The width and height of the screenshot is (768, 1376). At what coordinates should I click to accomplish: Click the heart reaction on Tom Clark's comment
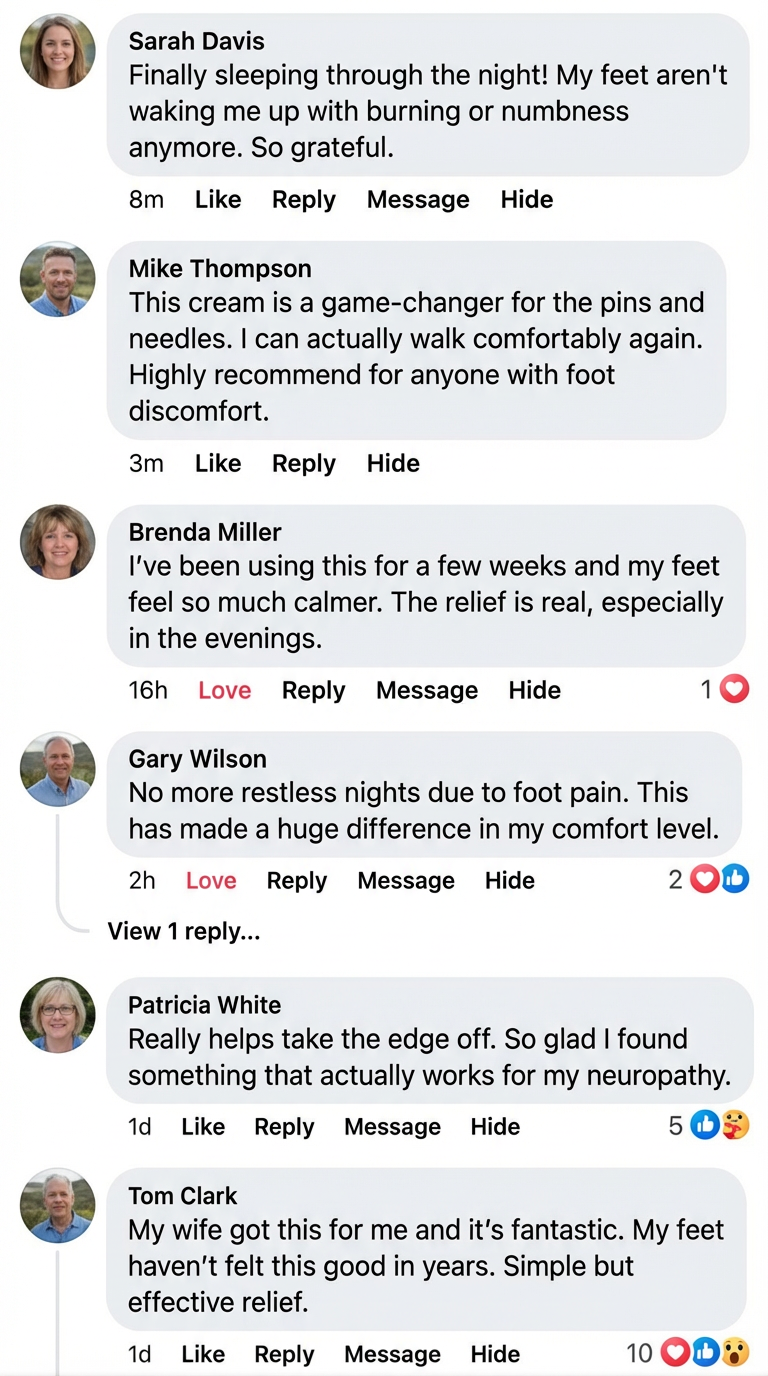pos(677,1353)
